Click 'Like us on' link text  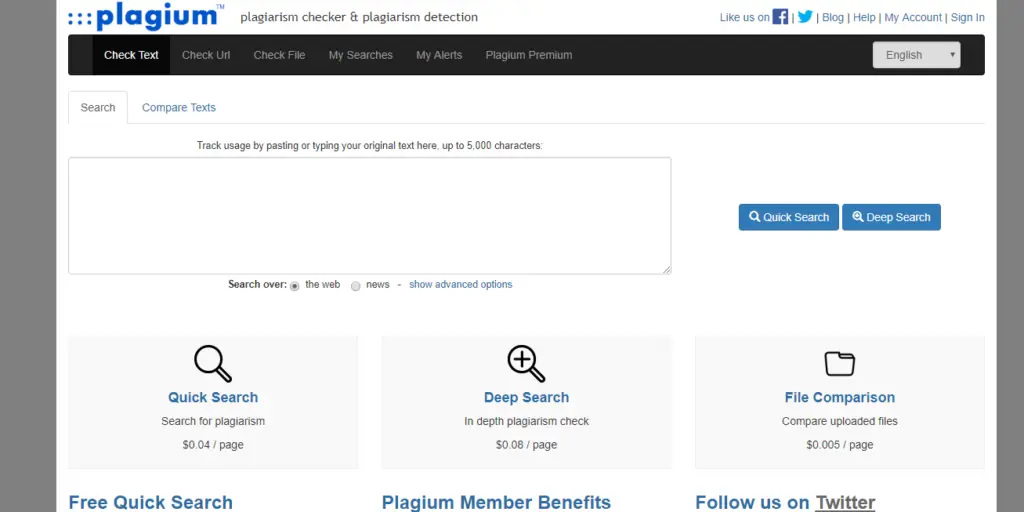[x=744, y=18]
